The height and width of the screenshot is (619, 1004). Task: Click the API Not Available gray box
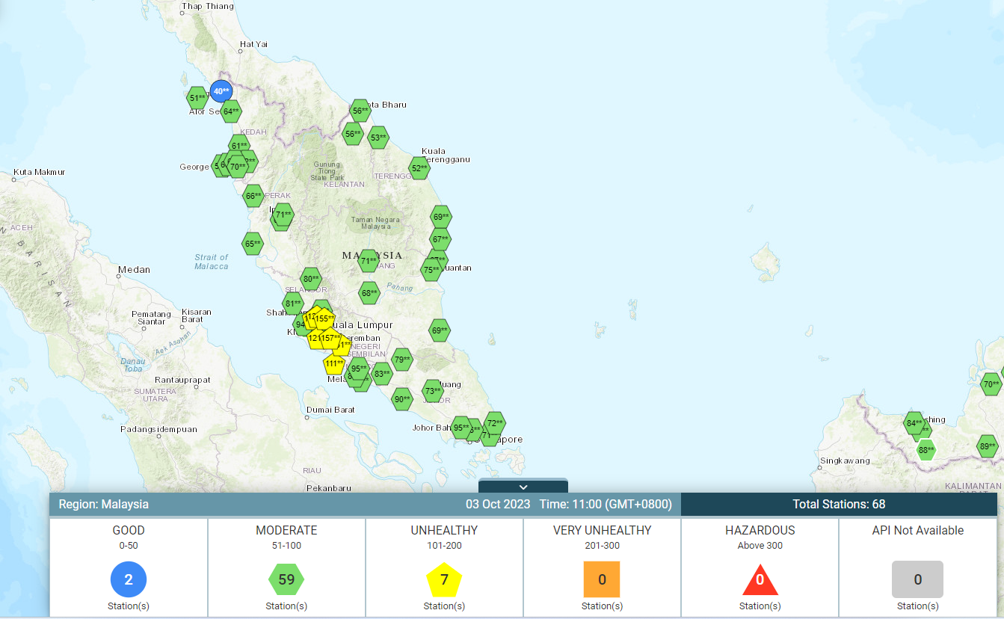point(917,579)
